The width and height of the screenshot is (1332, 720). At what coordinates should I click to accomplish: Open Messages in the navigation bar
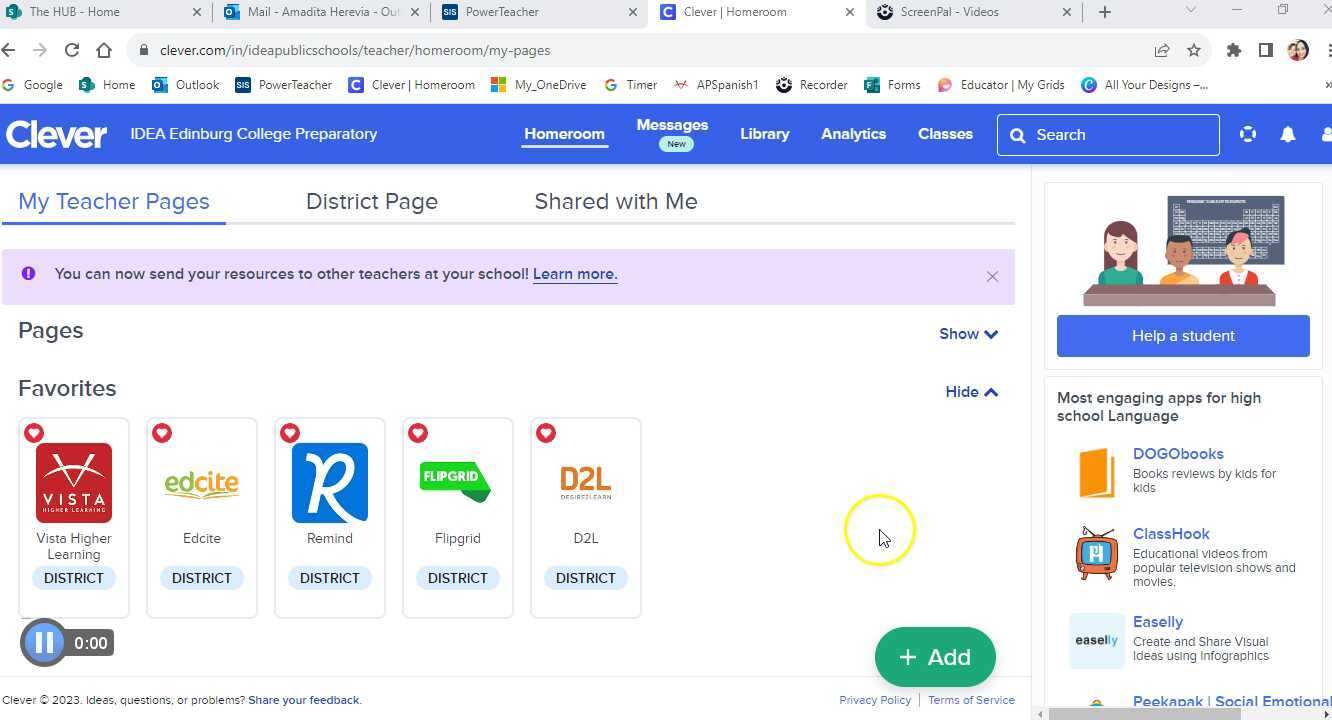(672, 125)
